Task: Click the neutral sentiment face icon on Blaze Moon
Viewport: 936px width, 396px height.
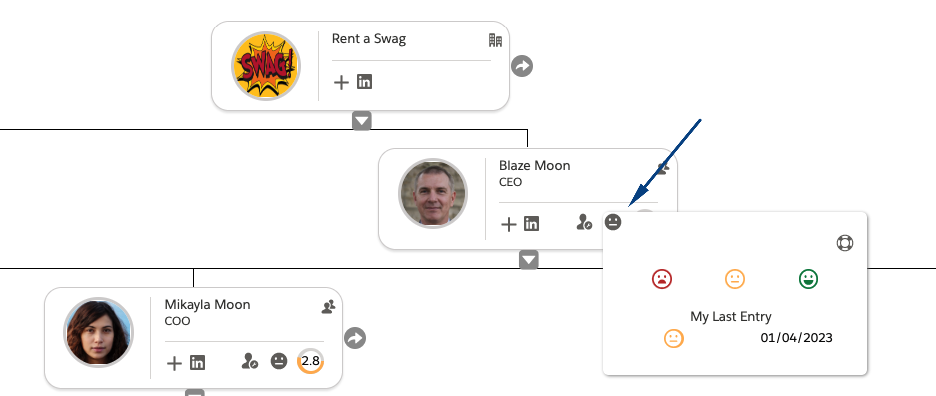Action: point(613,222)
